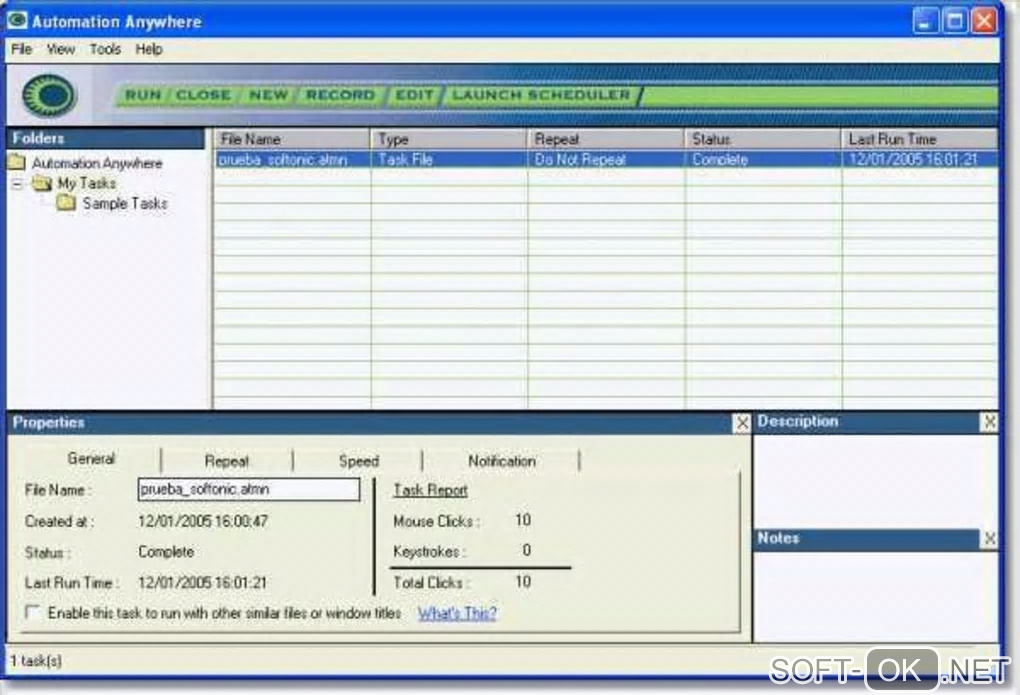1020x695 pixels.
Task: Click the Total Clicks value 10
Action: point(523,582)
